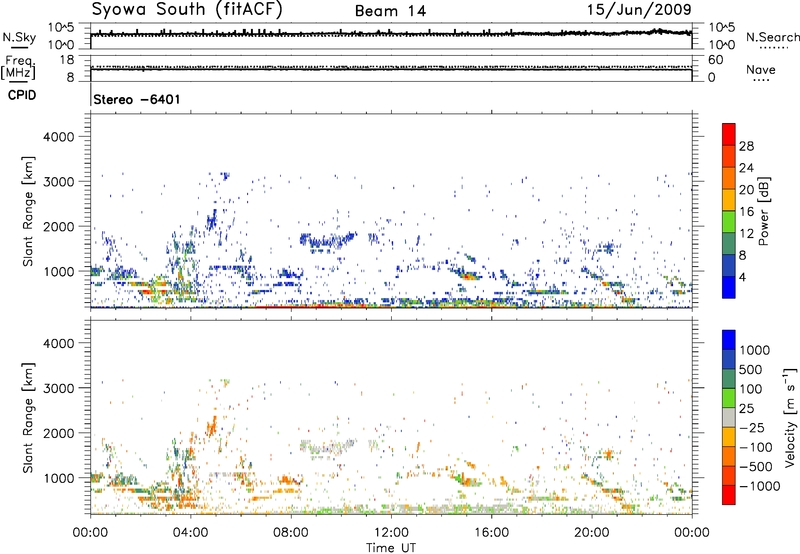The width and height of the screenshot is (800, 554).
Task: Pick the -25 to -100 yellow-orange Velocity swatch
Action: (729, 437)
